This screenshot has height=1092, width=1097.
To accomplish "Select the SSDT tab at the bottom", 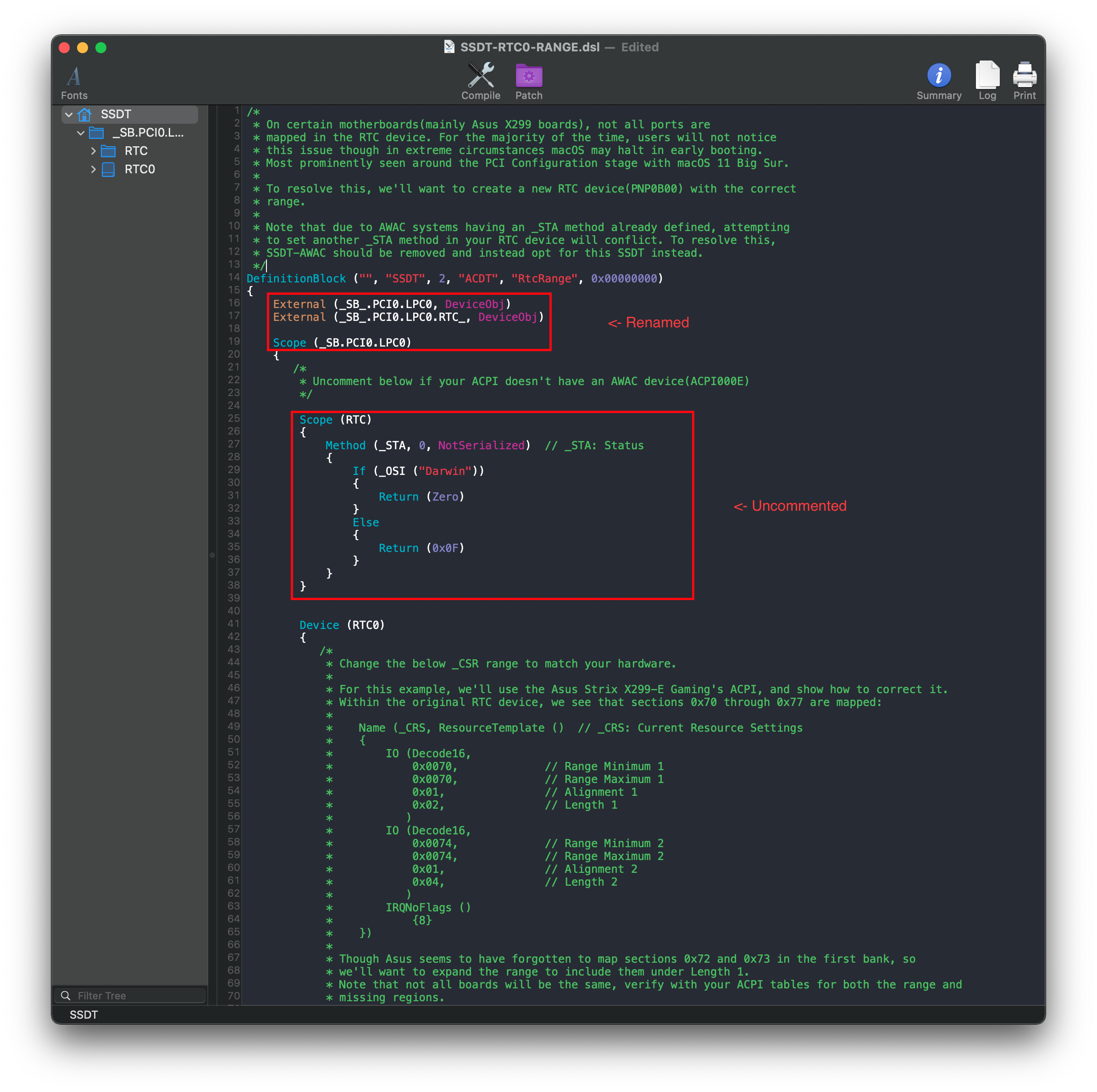I will 84,1015.
